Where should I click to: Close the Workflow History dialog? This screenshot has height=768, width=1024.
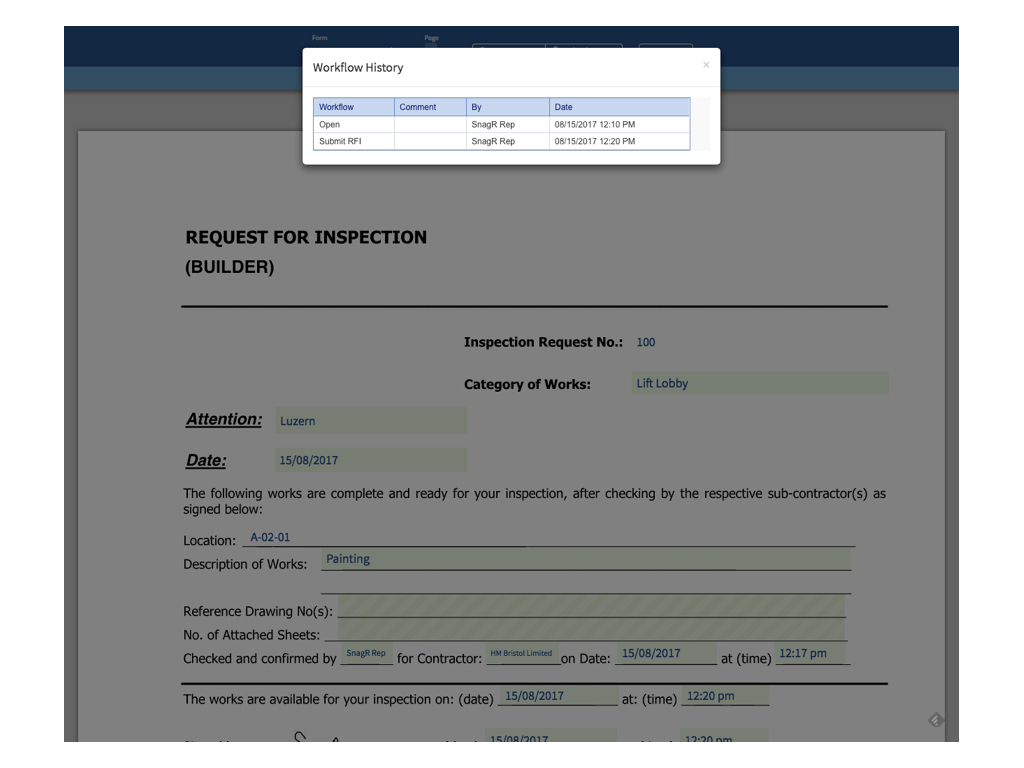point(706,65)
